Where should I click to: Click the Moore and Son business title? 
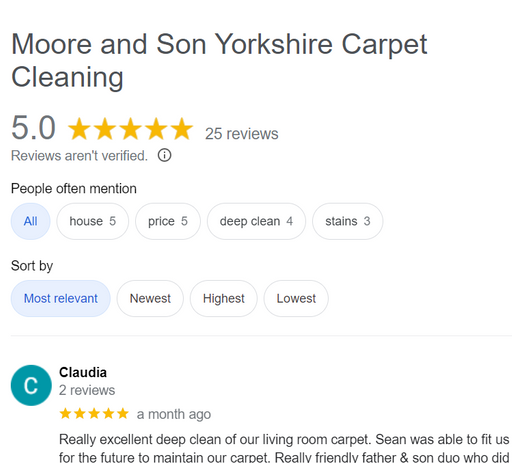[219, 60]
